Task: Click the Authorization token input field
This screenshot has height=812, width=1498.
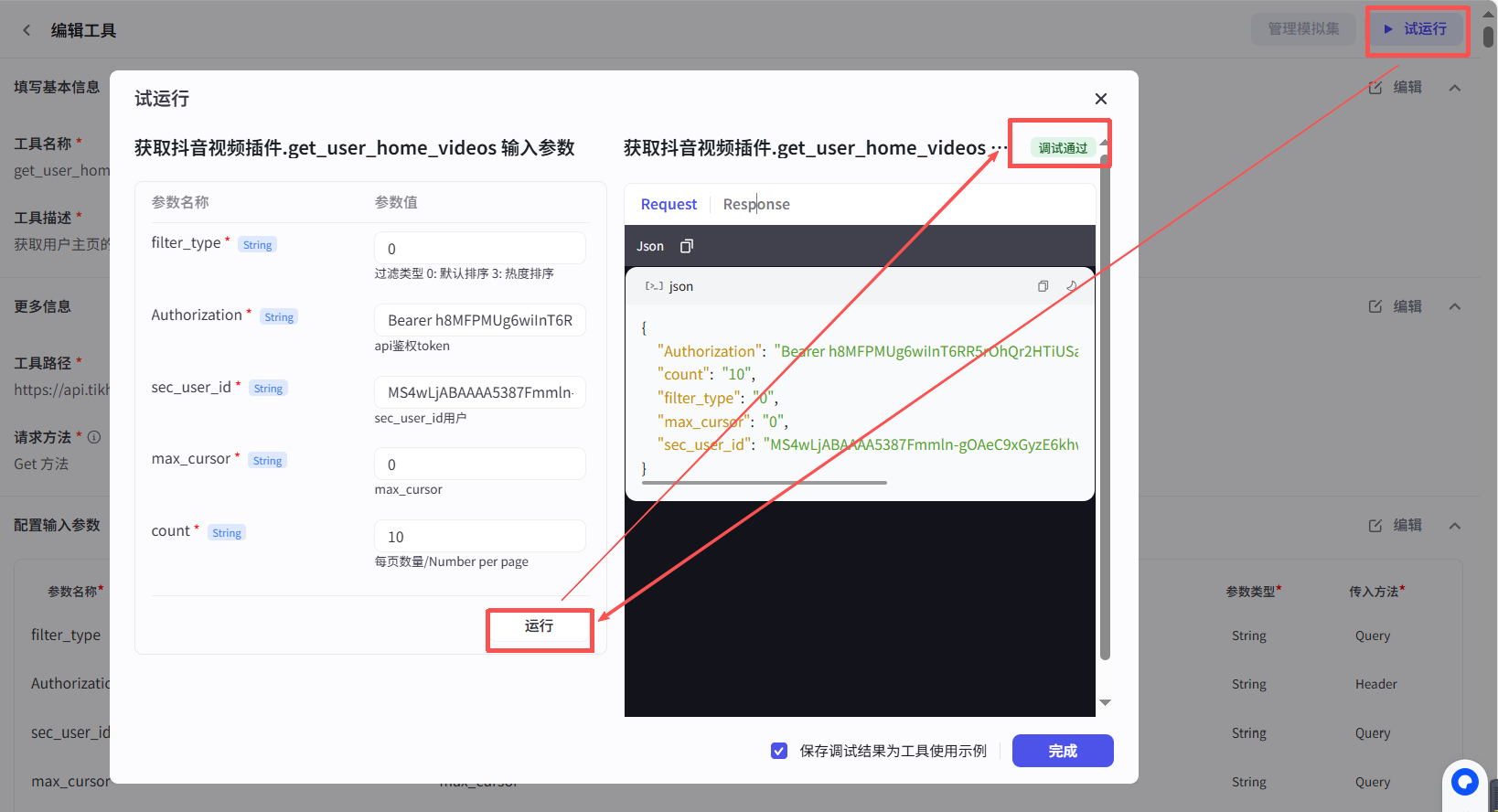Action: pos(479,320)
